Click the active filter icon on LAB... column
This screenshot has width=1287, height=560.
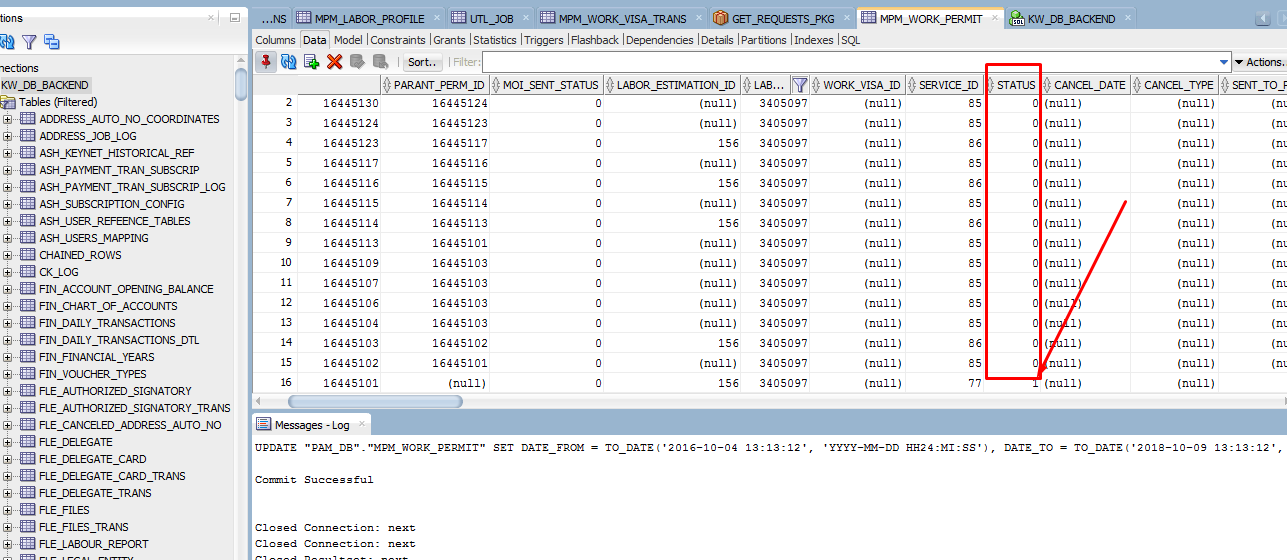click(x=799, y=85)
